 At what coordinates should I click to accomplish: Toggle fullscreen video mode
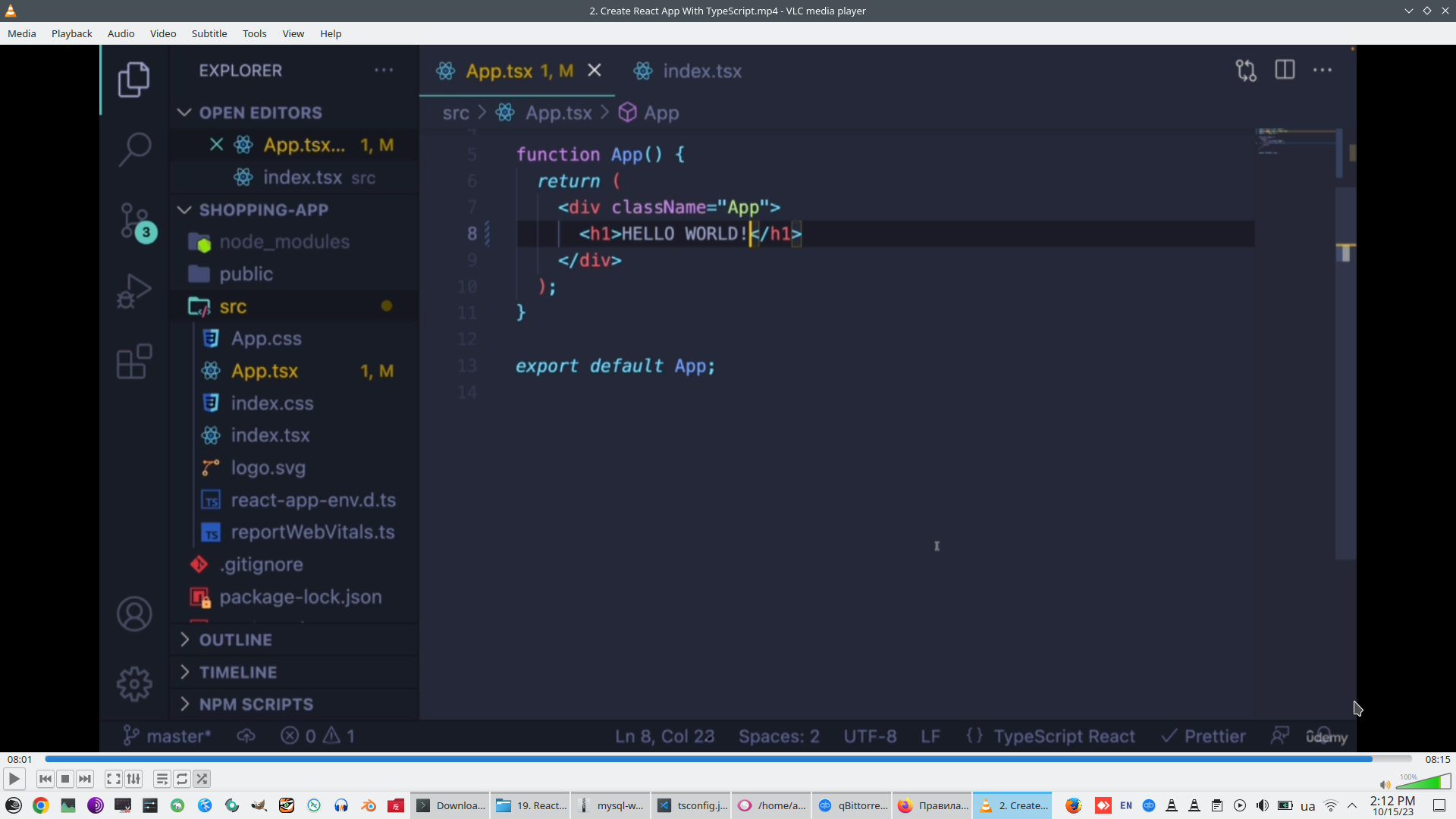click(114, 779)
